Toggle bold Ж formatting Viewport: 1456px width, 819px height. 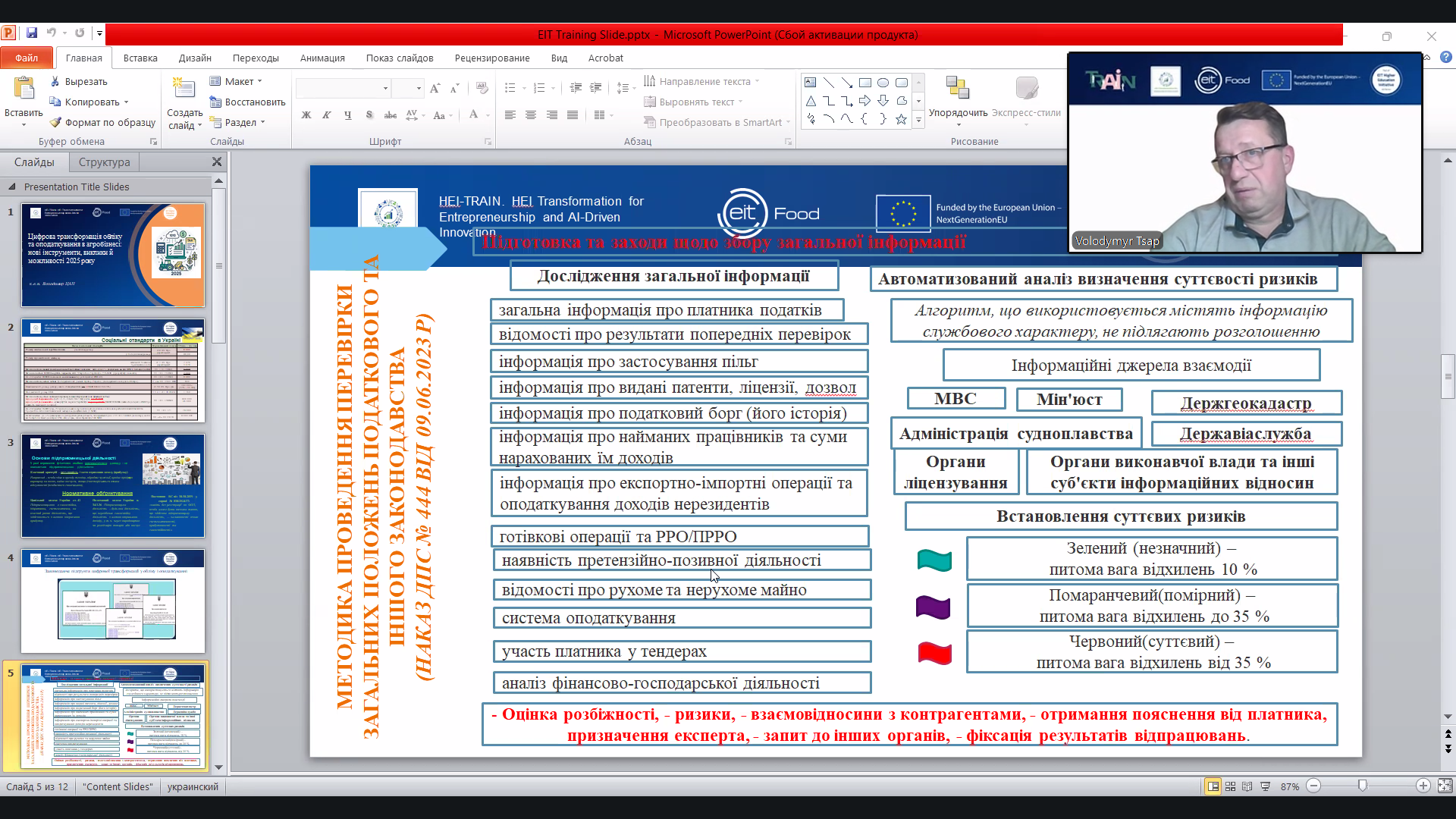pyautogui.click(x=306, y=115)
